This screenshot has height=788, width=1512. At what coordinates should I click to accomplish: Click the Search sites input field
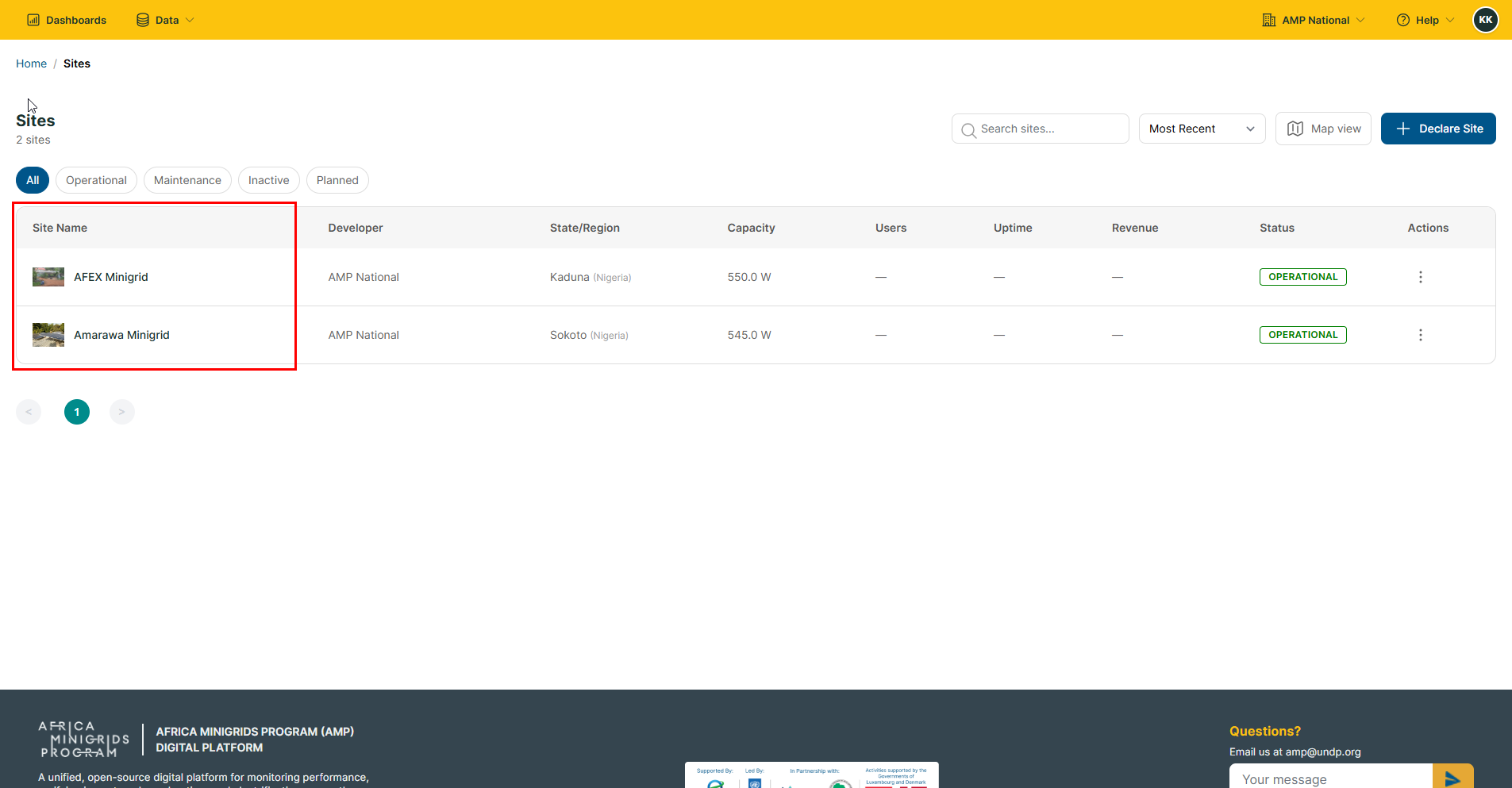(1040, 129)
